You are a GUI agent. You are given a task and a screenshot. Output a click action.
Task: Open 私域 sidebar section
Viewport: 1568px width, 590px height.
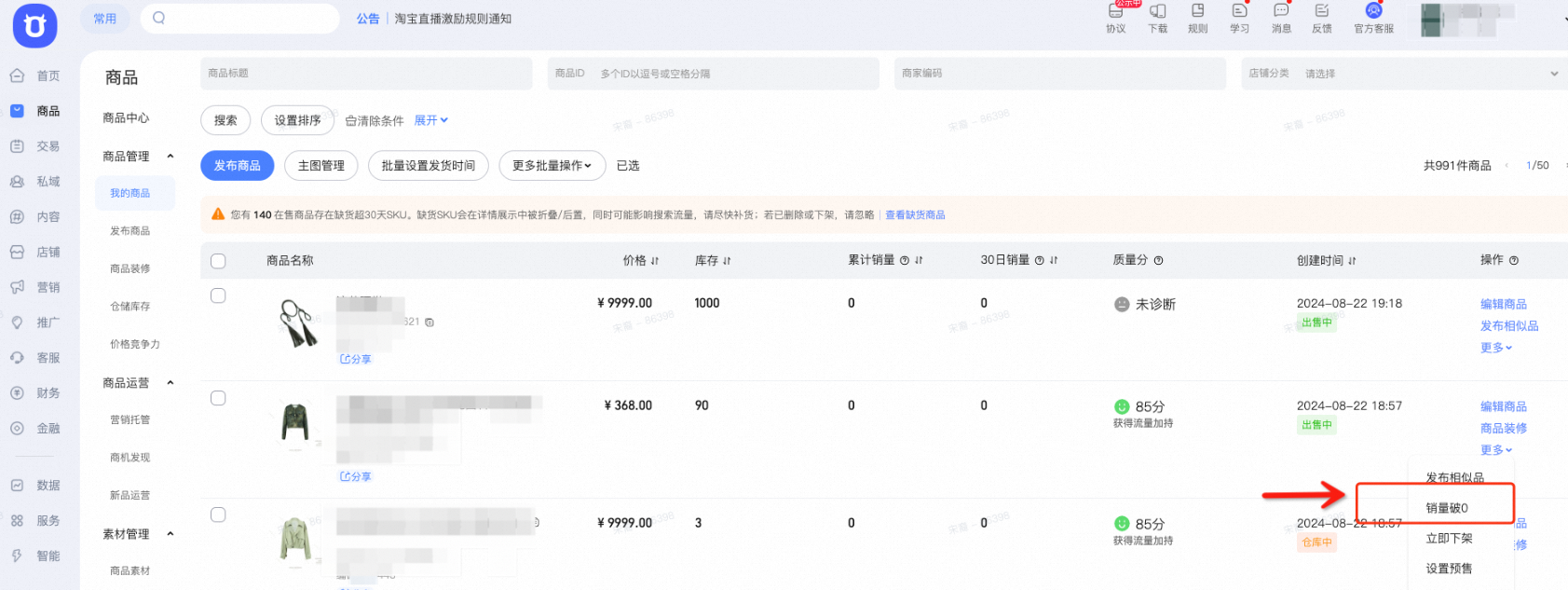[35, 182]
